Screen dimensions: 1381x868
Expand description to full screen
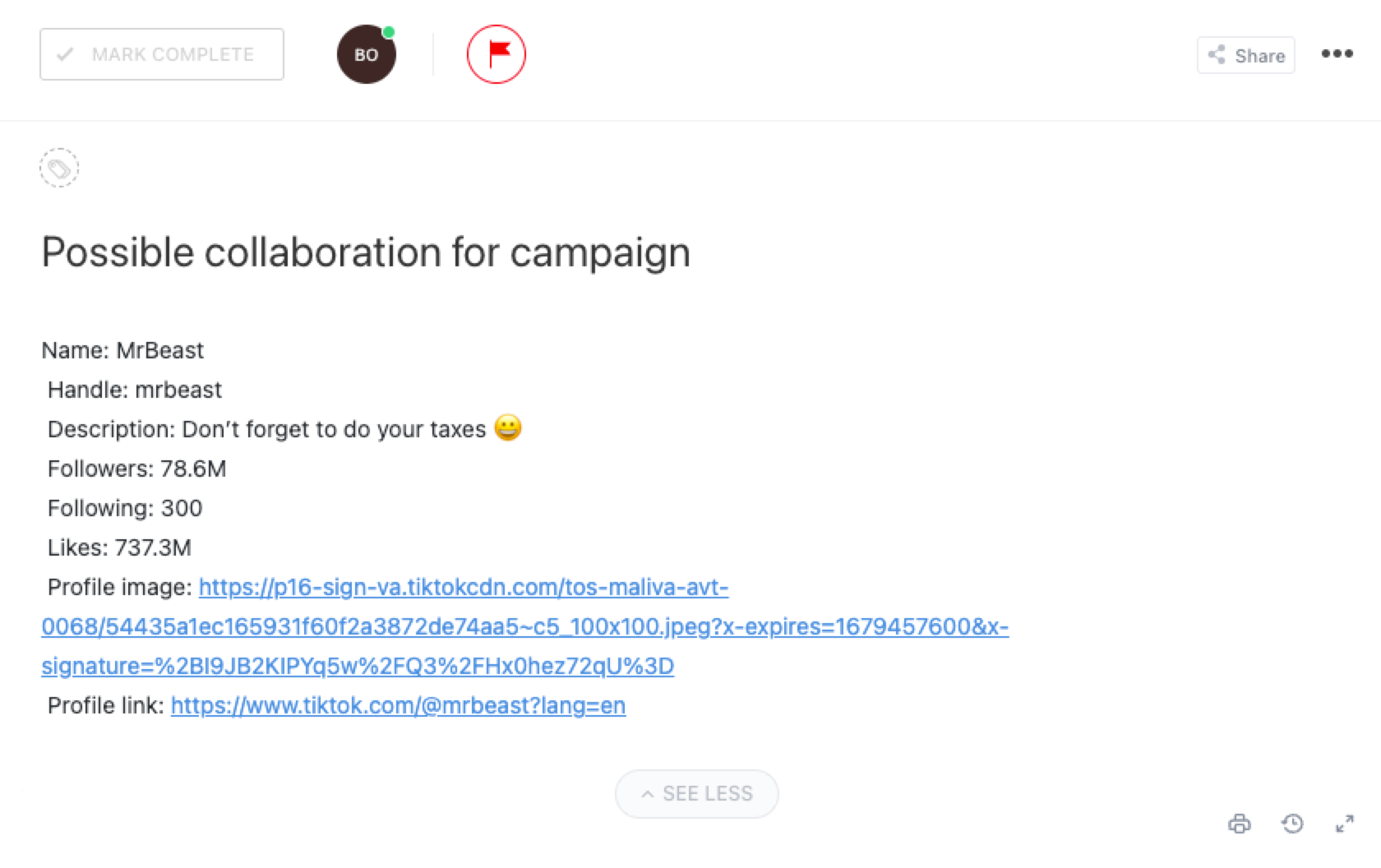(x=1345, y=824)
